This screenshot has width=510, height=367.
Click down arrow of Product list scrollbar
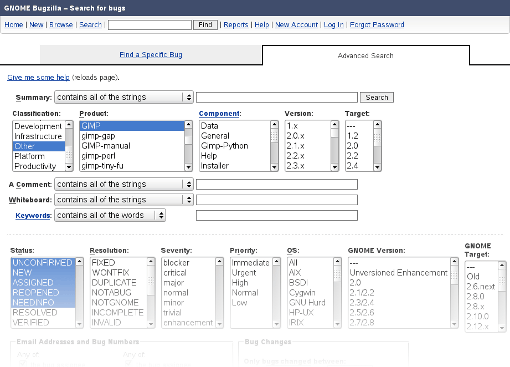(188, 167)
